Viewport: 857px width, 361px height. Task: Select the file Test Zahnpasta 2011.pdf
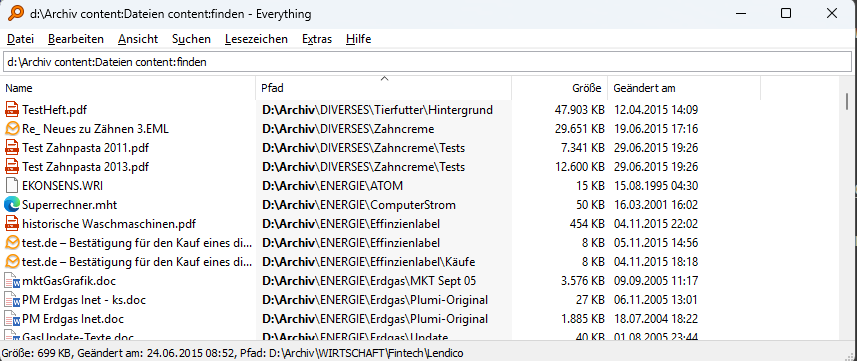[x=85, y=148]
